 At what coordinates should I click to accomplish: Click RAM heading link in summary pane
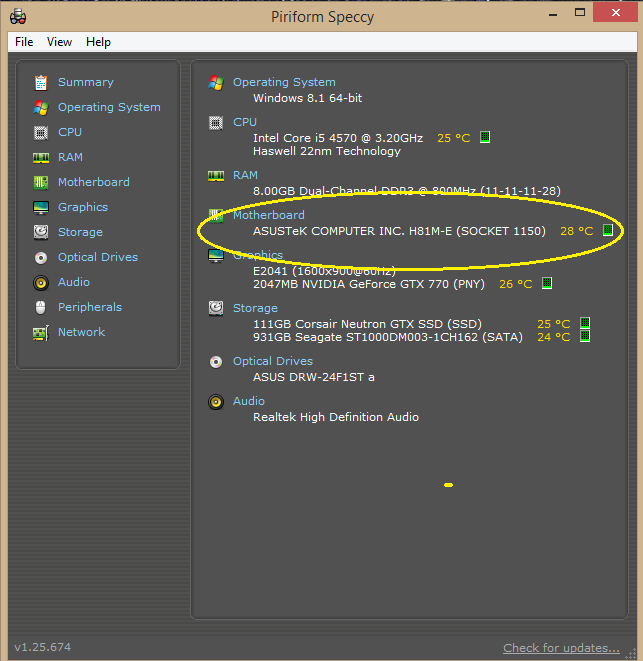coord(245,175)
